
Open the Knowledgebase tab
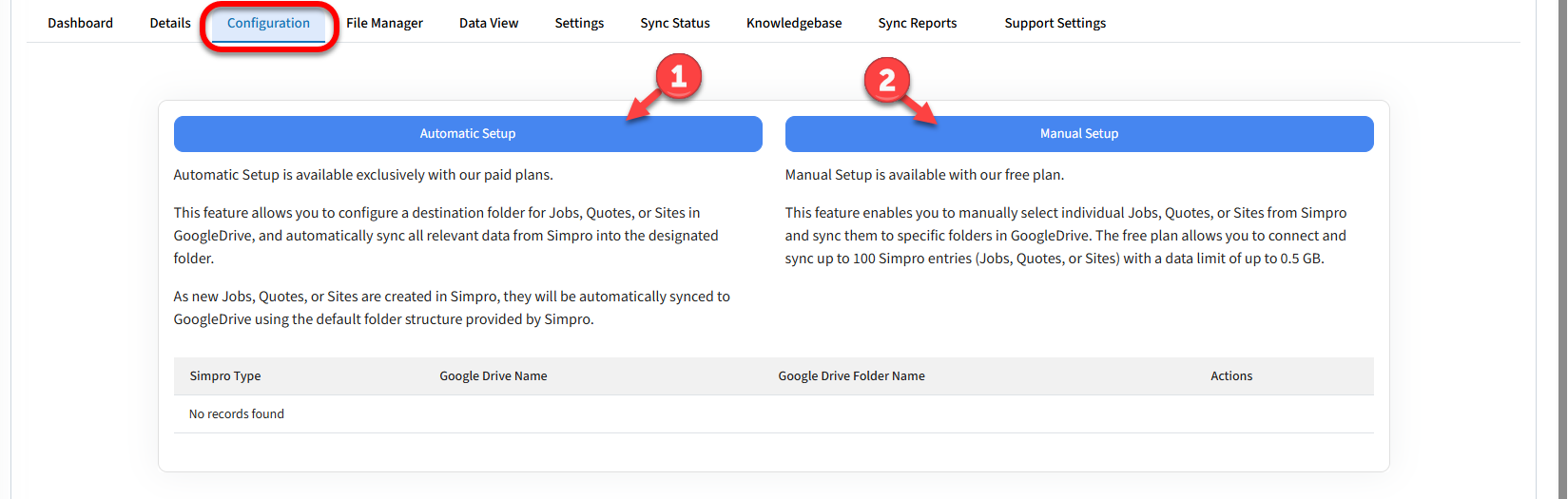[794, 23]
